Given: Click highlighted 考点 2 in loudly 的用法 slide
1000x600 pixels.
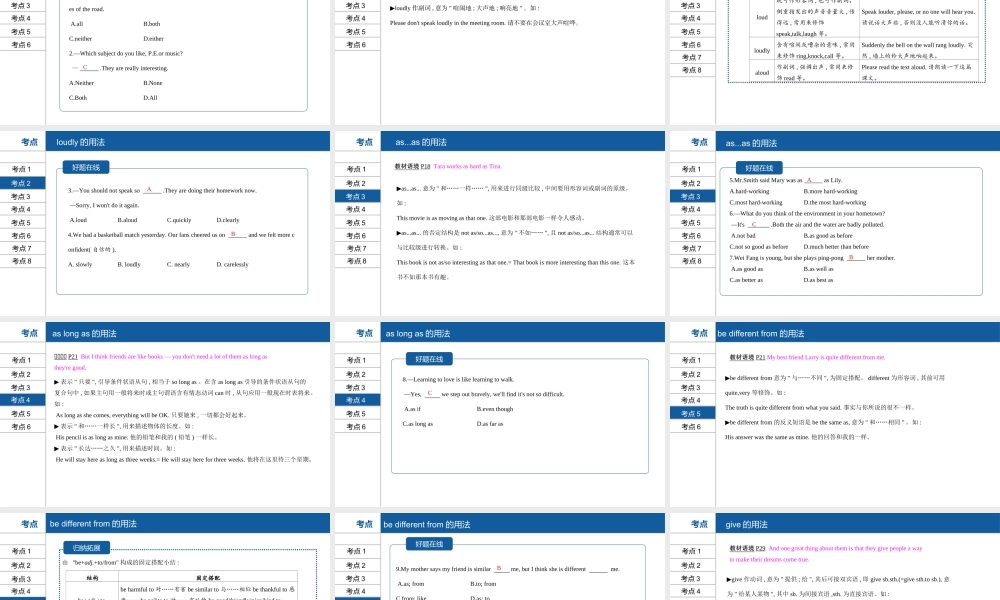Looking at the screenshot, I should coord(22,183).
